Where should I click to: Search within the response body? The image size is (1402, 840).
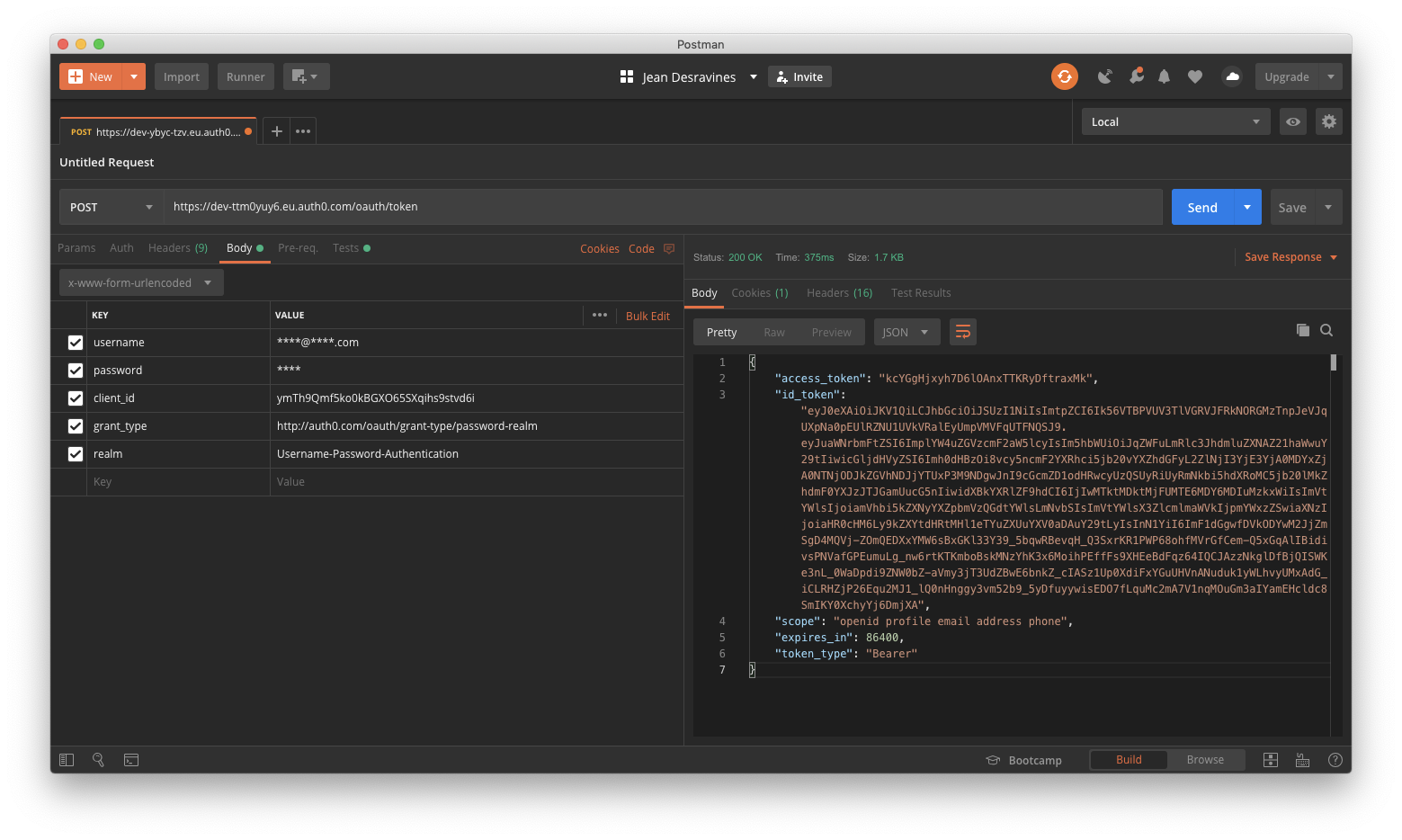pos(1326,330)
